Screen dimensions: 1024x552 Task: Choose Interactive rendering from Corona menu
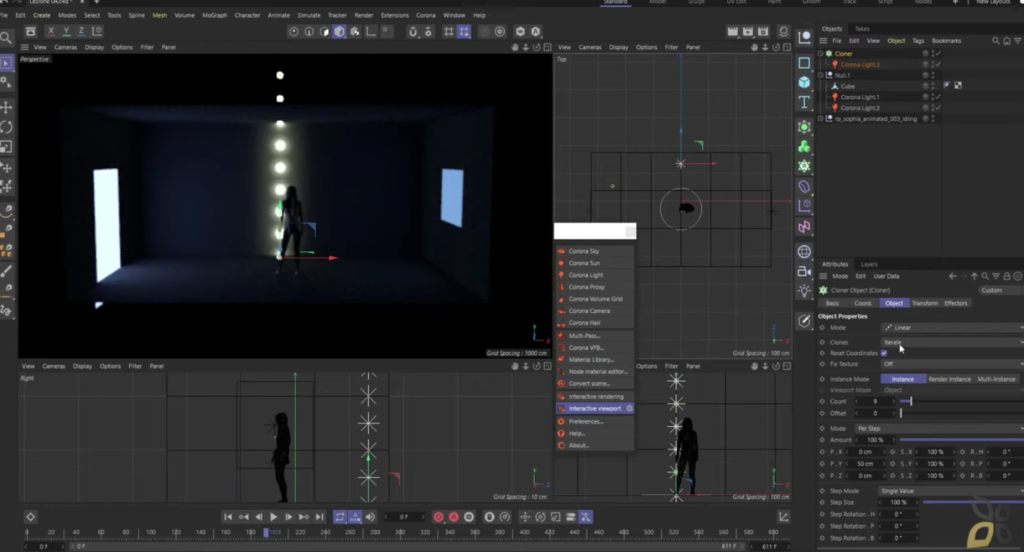595,397
